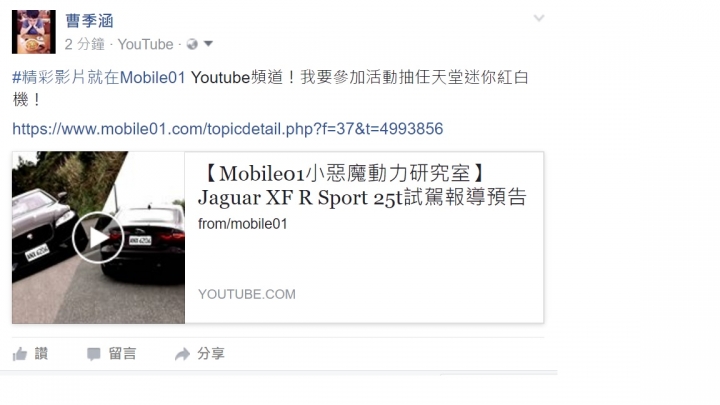The height and width of the screenshot is (405, 720).
Task: Open the 曹季涵 profile name link
Action: (89, 21)
